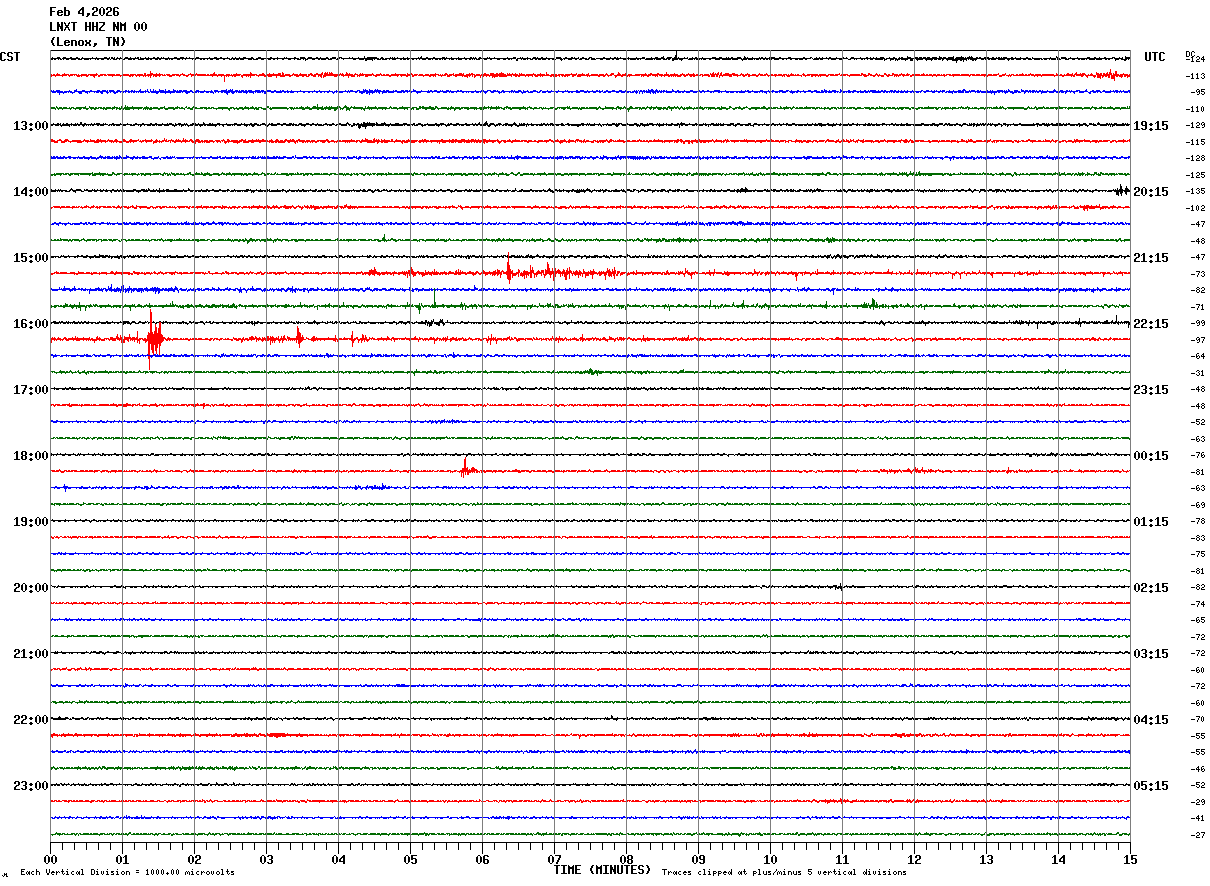The height and width of the screenshot is (886, 1210).
Task: Click the '20:15' UTC time label
Action: (1151, 192)
